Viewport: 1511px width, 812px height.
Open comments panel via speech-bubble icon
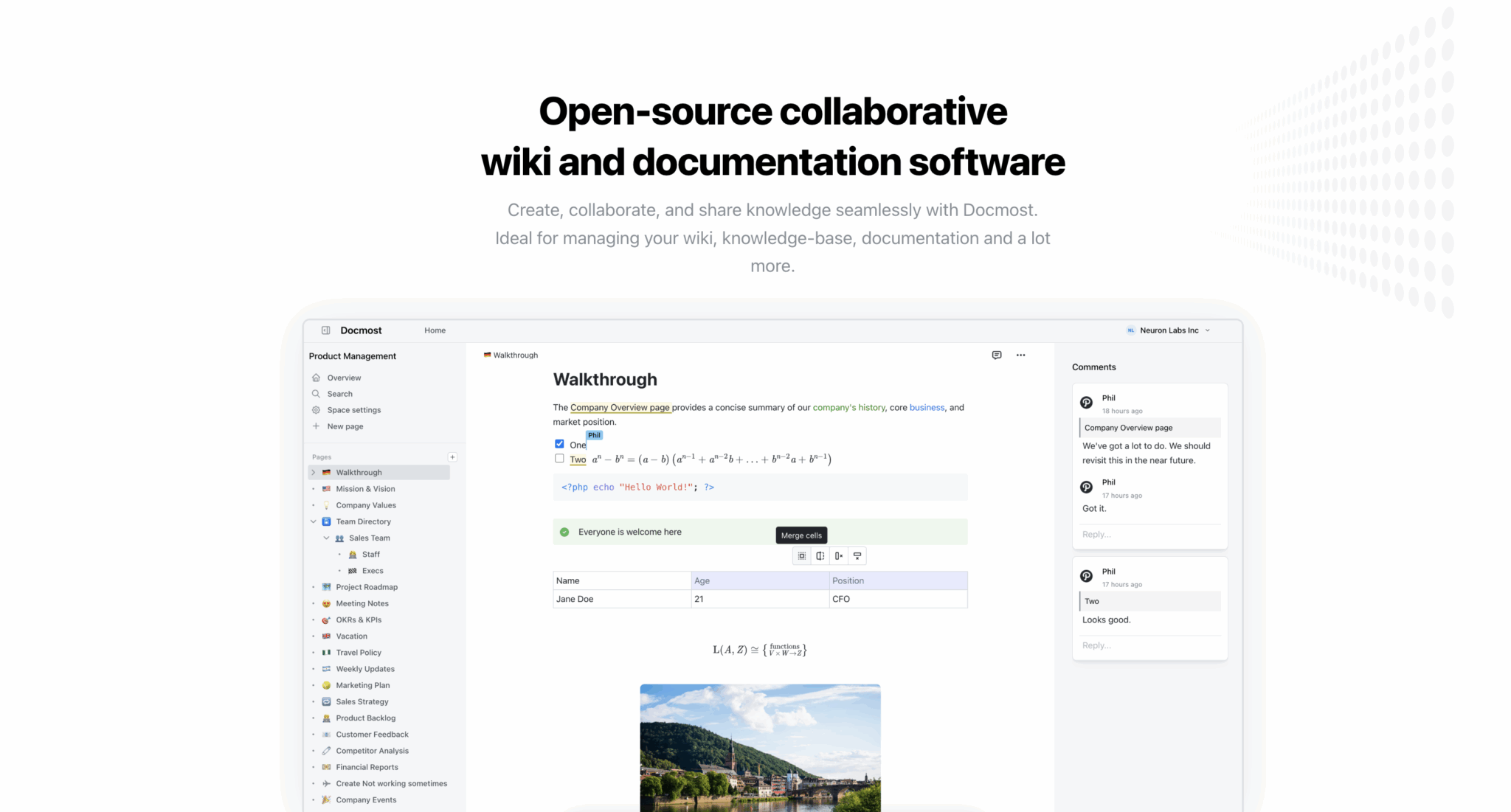coord(997,355)
